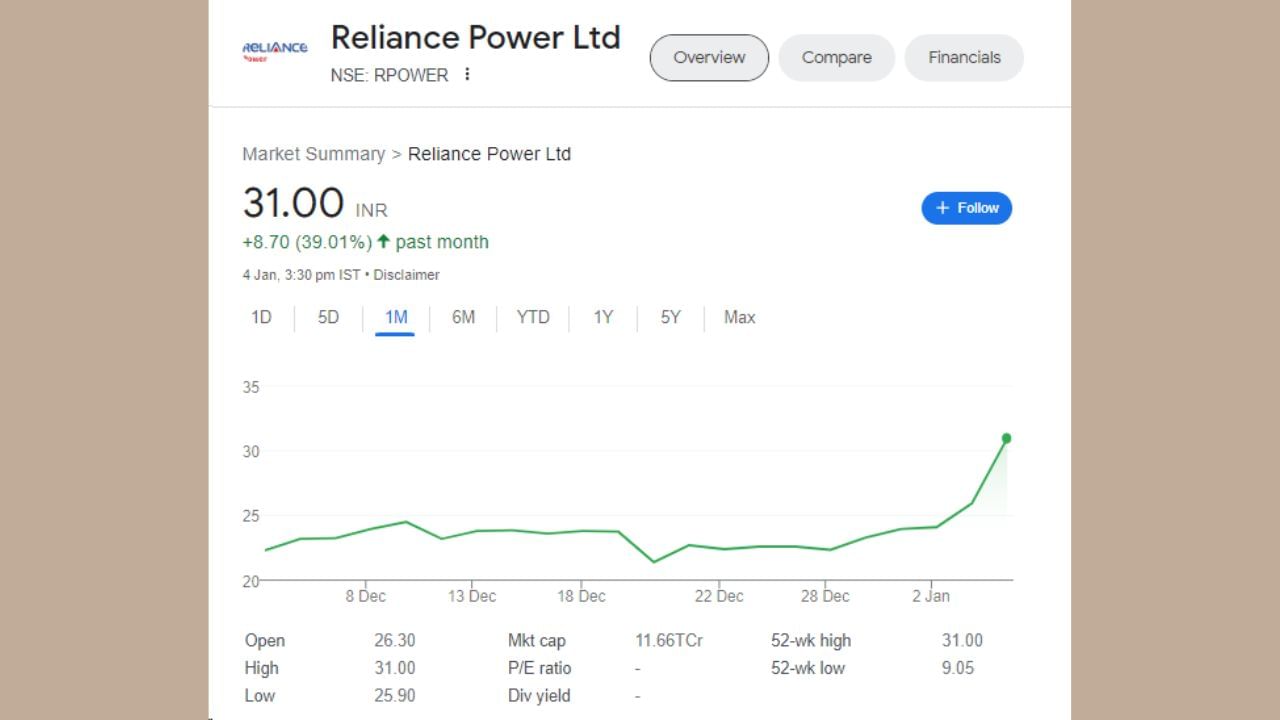The width and height of the screenshot is (1280, 720).
Task: Open the three-dot more options menu
Action: 466,75
